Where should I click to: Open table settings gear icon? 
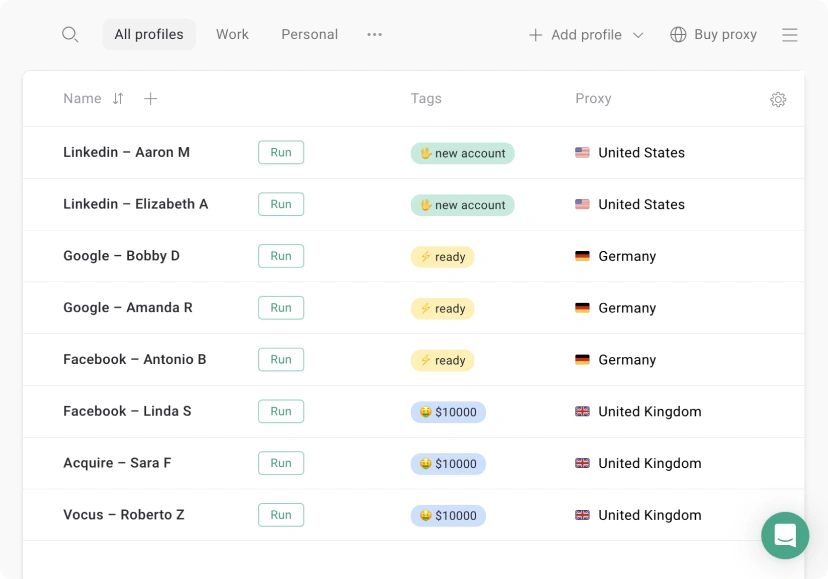tap(778, 100)
